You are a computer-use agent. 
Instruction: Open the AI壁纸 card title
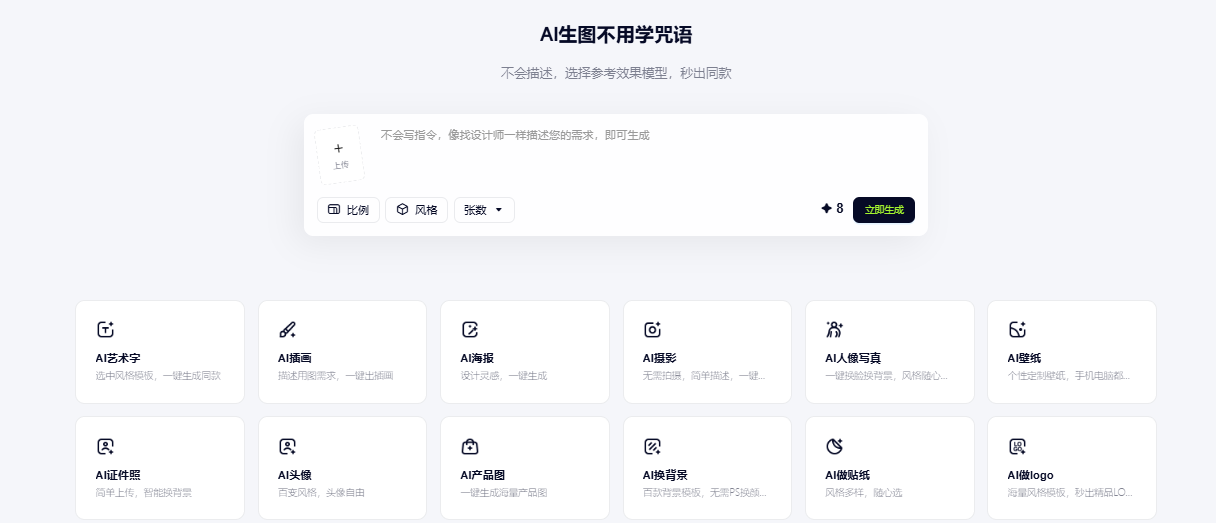1024,358
